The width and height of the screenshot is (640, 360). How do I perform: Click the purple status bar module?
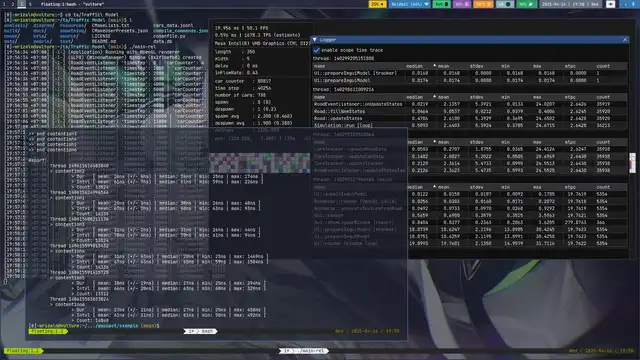(462, 4)
